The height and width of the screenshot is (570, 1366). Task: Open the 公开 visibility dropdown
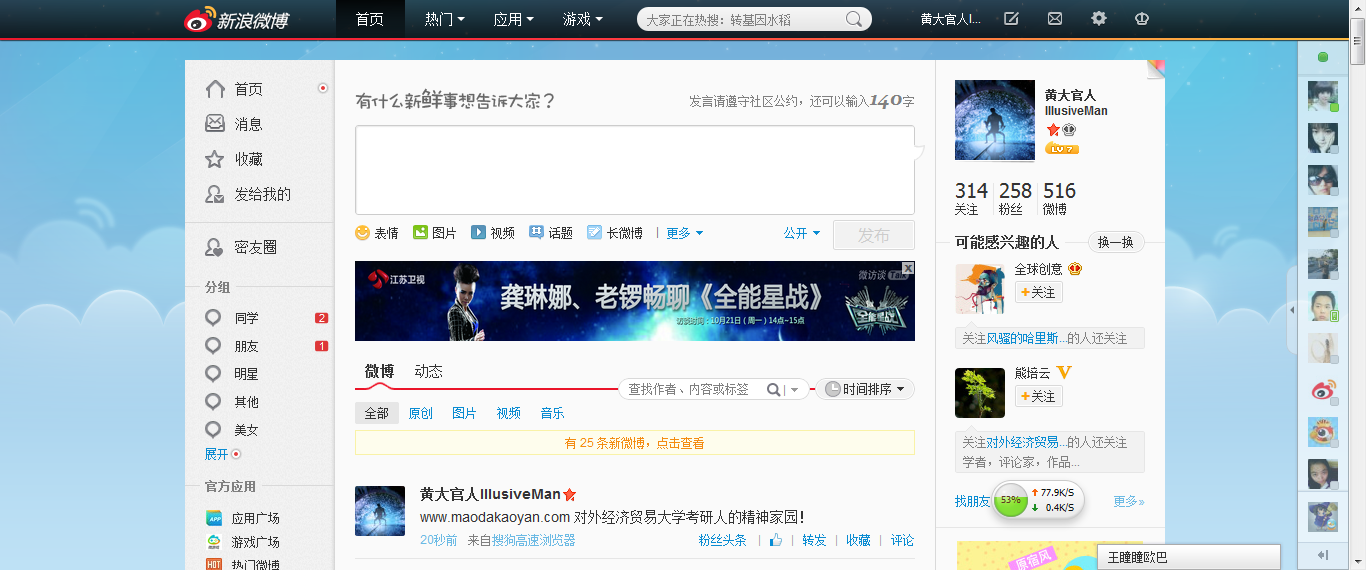click(x=802, y=233)
